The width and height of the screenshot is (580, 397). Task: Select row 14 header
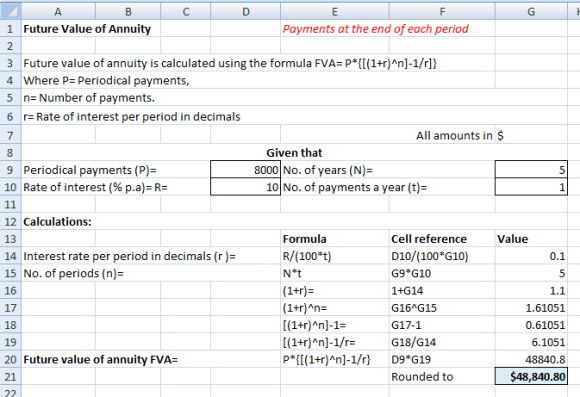point(10,256)
